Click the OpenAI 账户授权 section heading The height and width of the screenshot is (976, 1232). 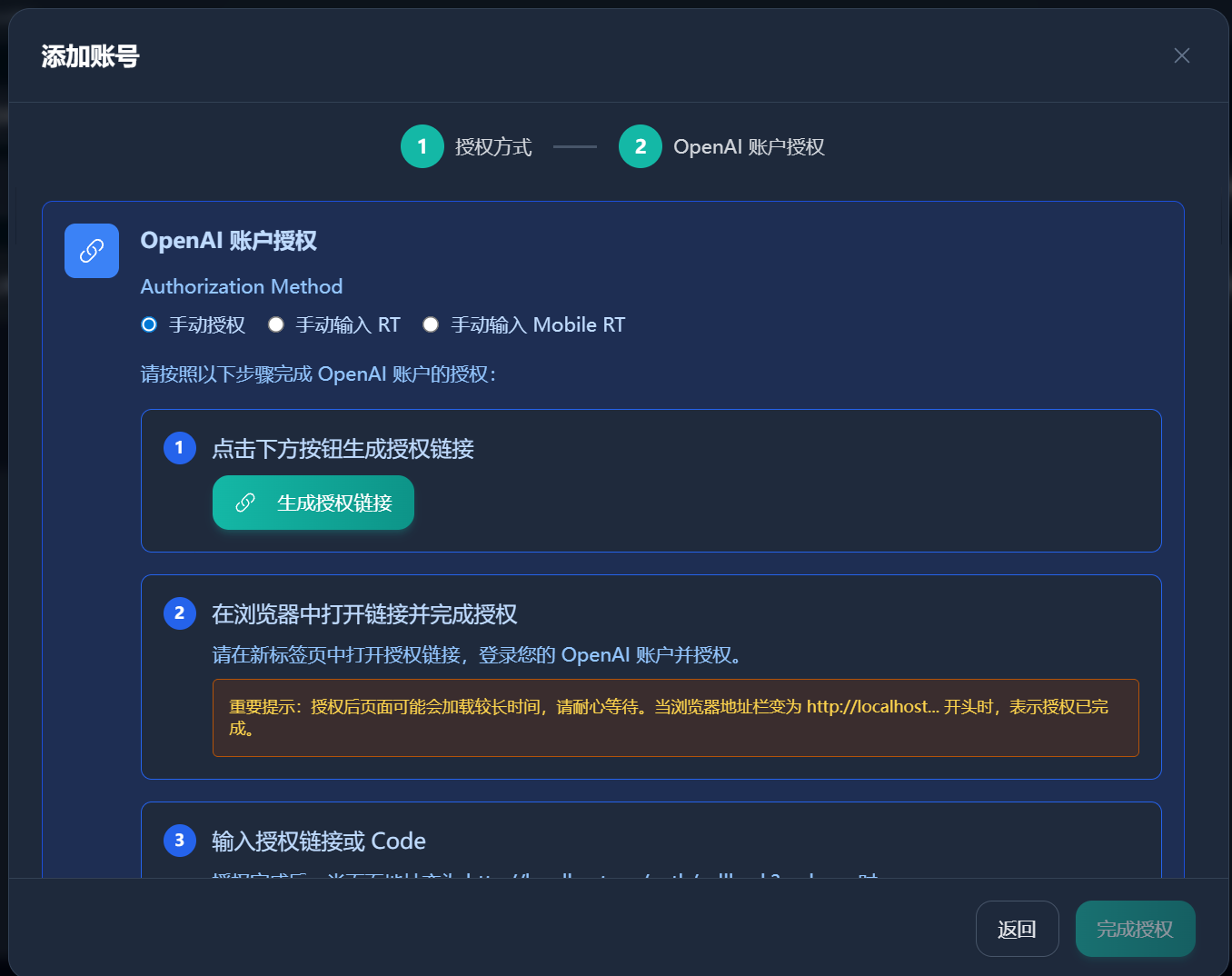point(229,241)
